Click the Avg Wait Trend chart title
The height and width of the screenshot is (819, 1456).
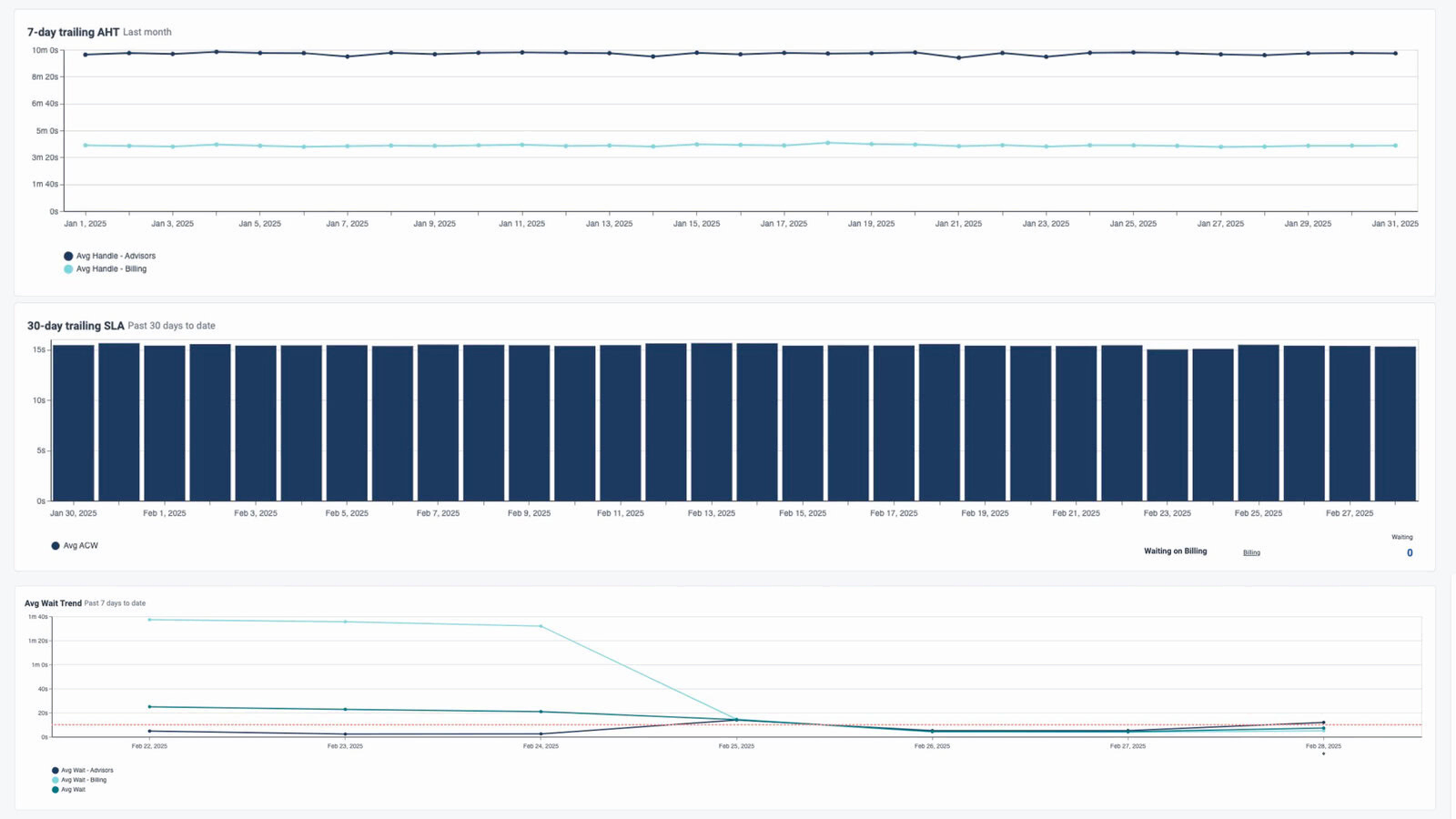50,602
